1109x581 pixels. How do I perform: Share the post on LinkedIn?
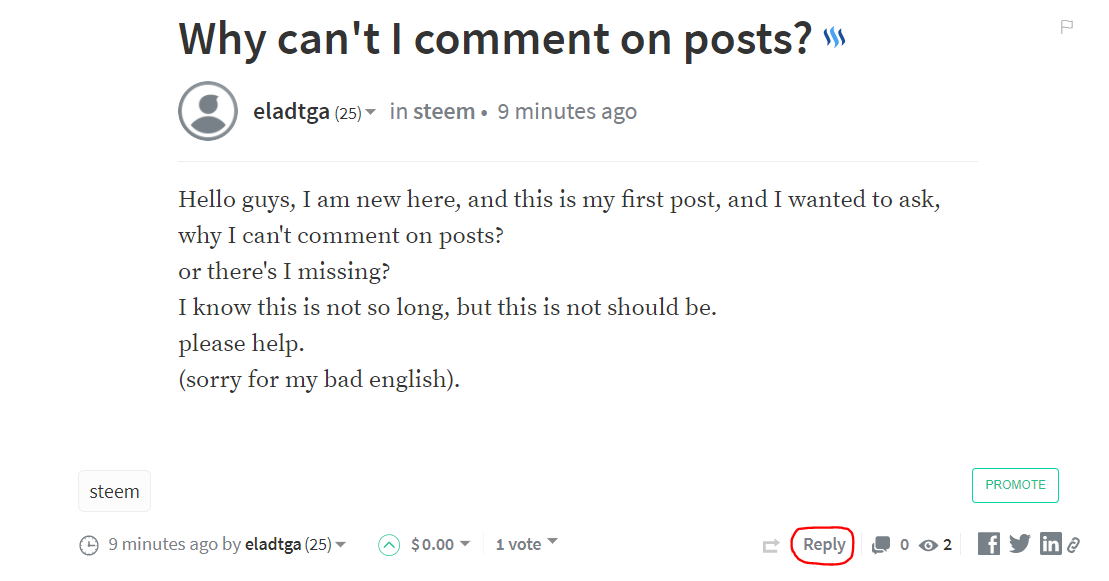[x=1050, y=544]
